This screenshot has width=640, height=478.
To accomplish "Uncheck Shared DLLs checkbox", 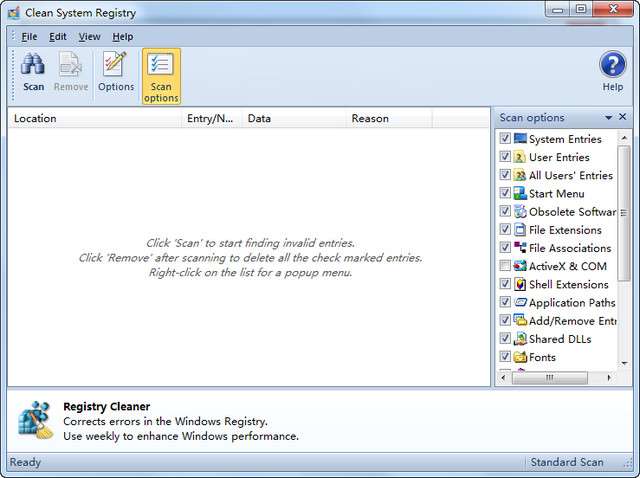I will [x=505, y=338].
